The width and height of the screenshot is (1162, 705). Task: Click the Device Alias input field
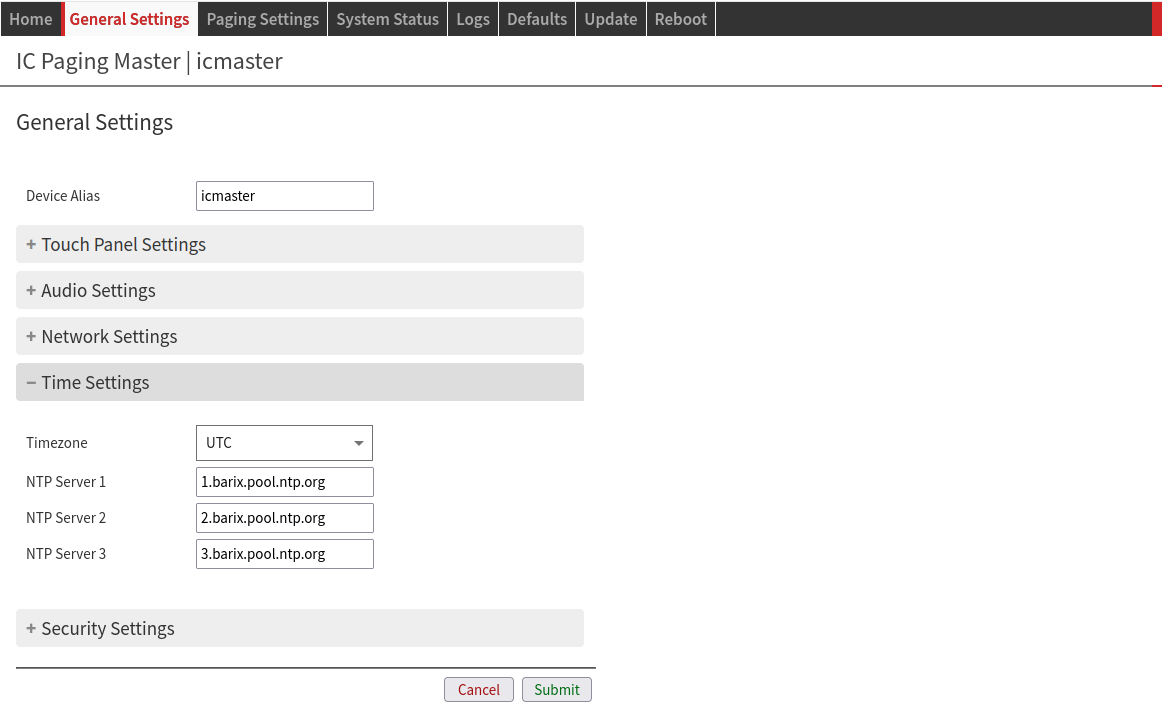[x=284, y=196]
